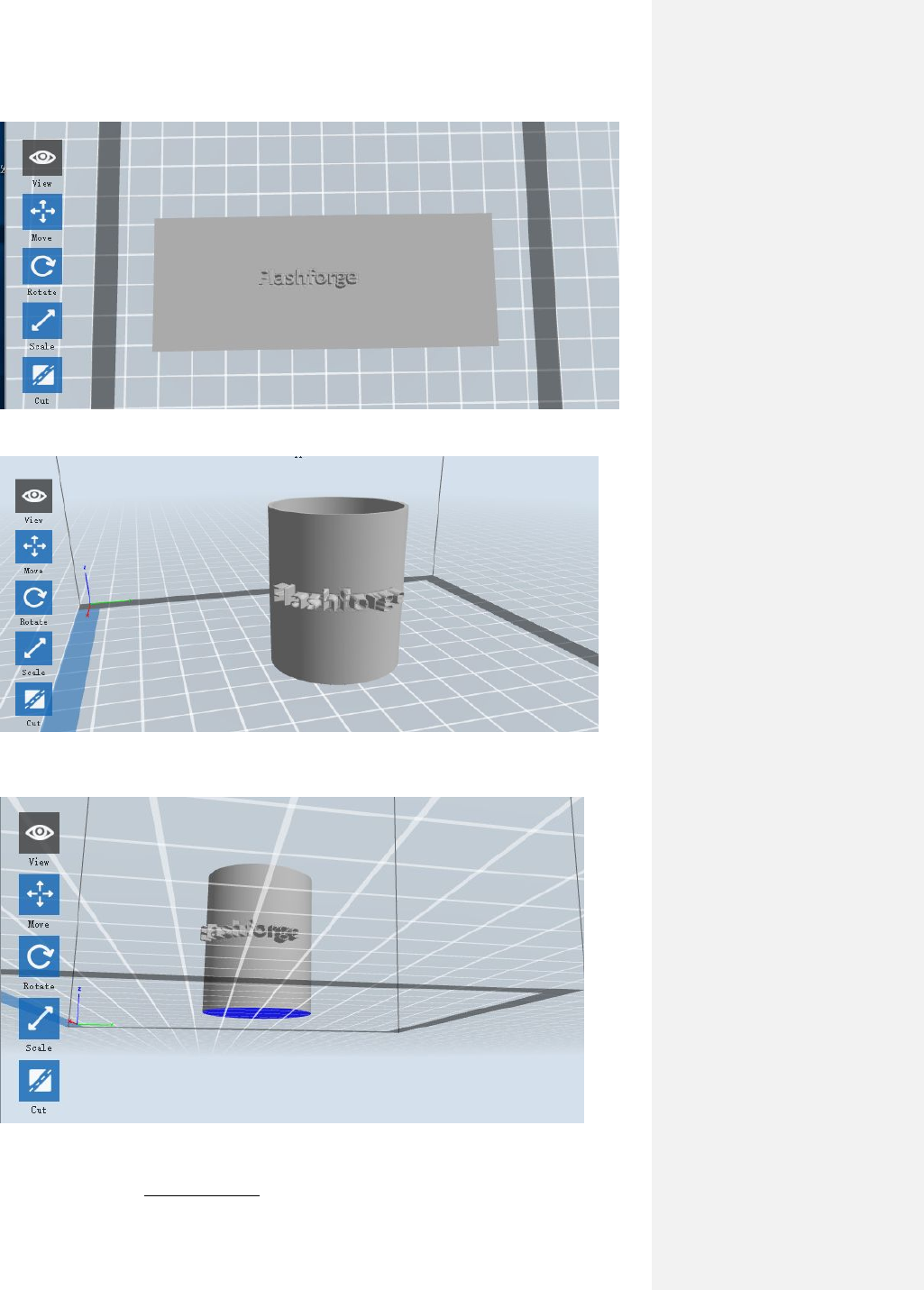
Task: Select the Scale tool in top screenshot
Action: pyautogui.click(x=42, y=321)
